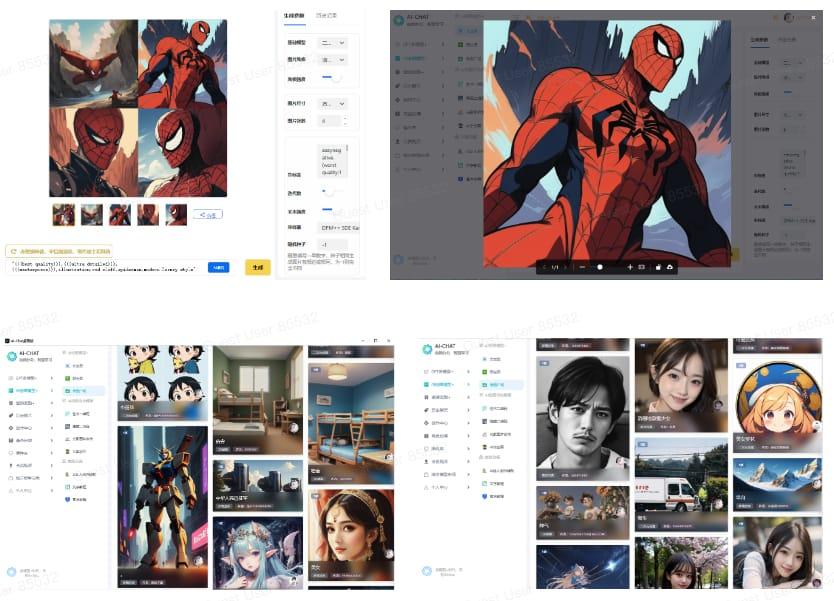Select the first four-grid thumbnail under the result
This screenshot has height=601, width=834.
pyautogui.click(x=64, y=215)
